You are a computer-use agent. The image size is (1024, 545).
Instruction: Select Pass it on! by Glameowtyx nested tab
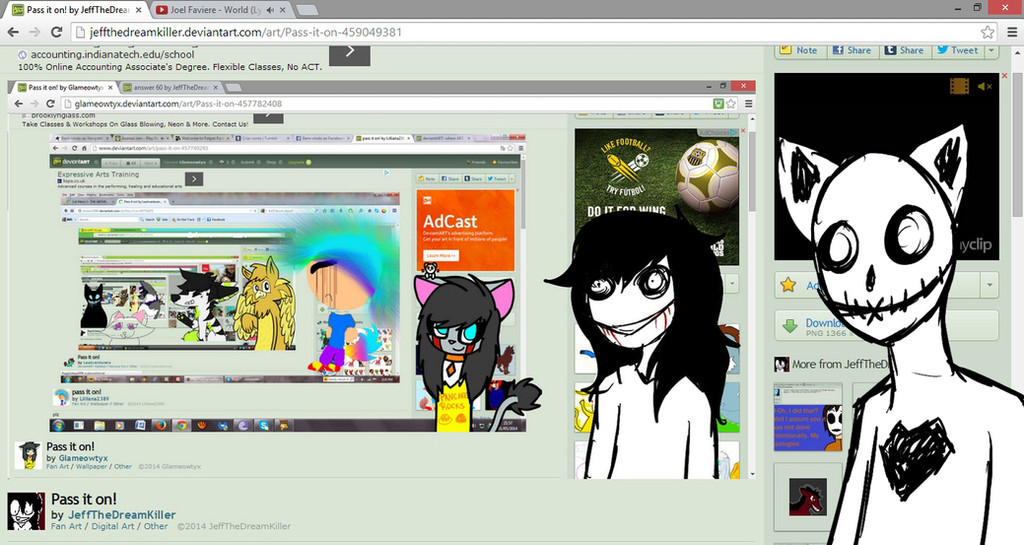point(65,87)
